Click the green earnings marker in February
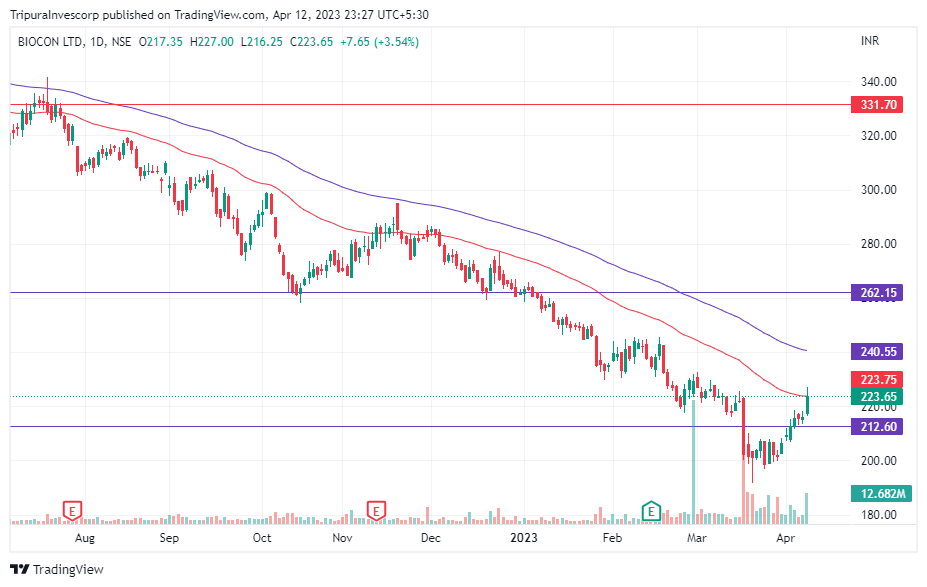The width and height of the screenshot is (927, 587). click(x=651, y=511)
